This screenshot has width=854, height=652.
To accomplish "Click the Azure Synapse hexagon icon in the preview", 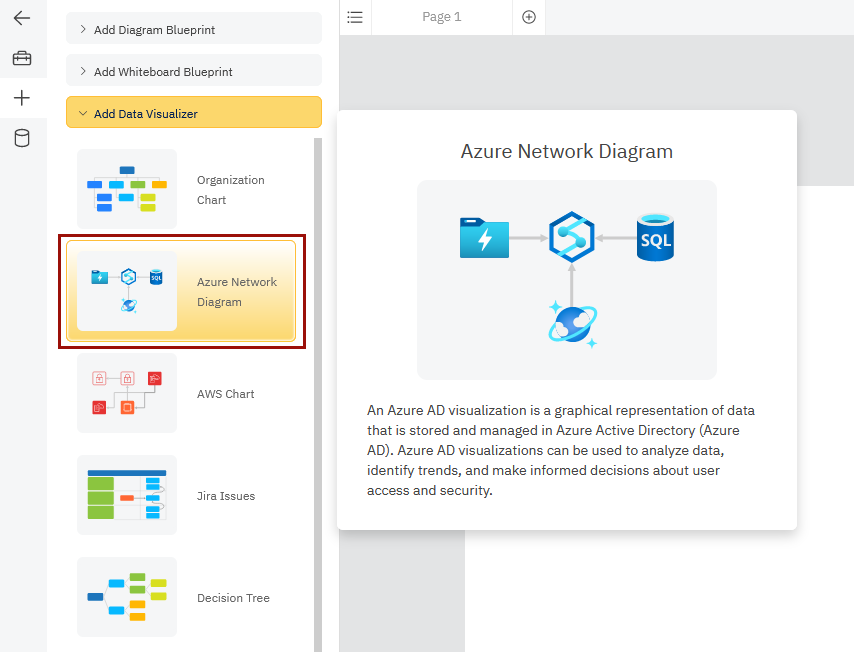I will 571,238.
